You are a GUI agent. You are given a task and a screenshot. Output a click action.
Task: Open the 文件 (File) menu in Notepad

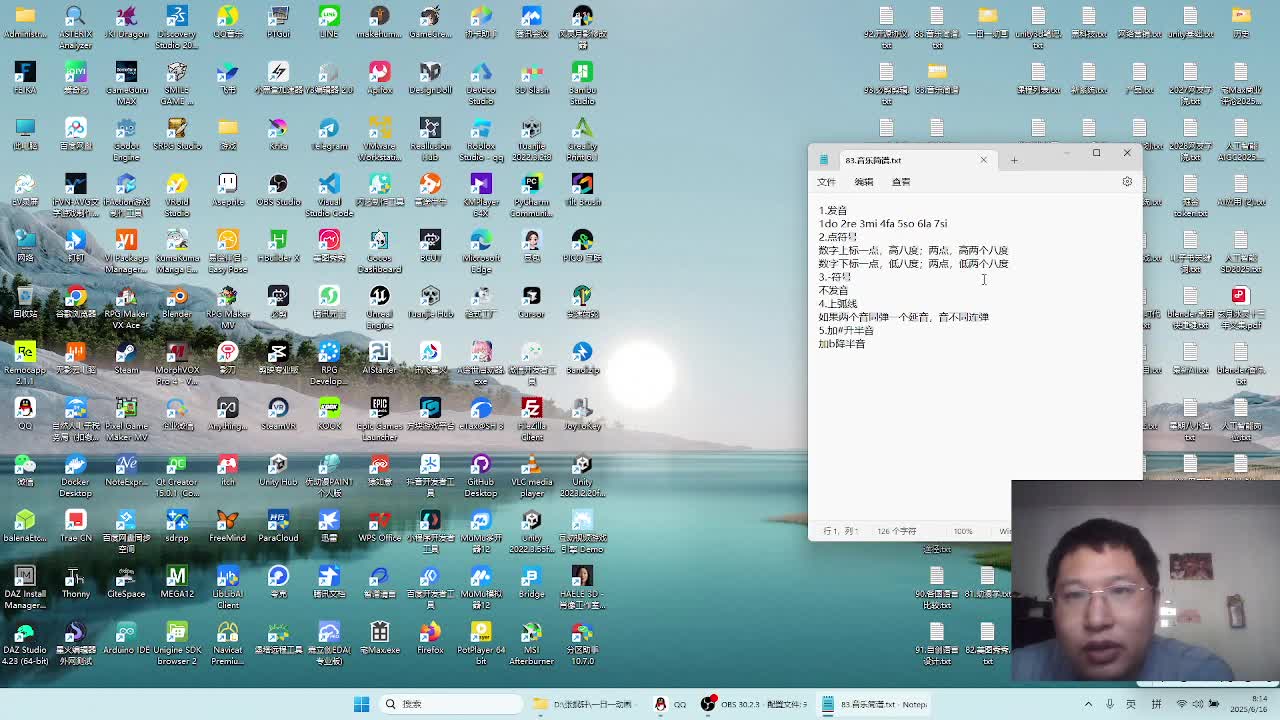[826, 182]
